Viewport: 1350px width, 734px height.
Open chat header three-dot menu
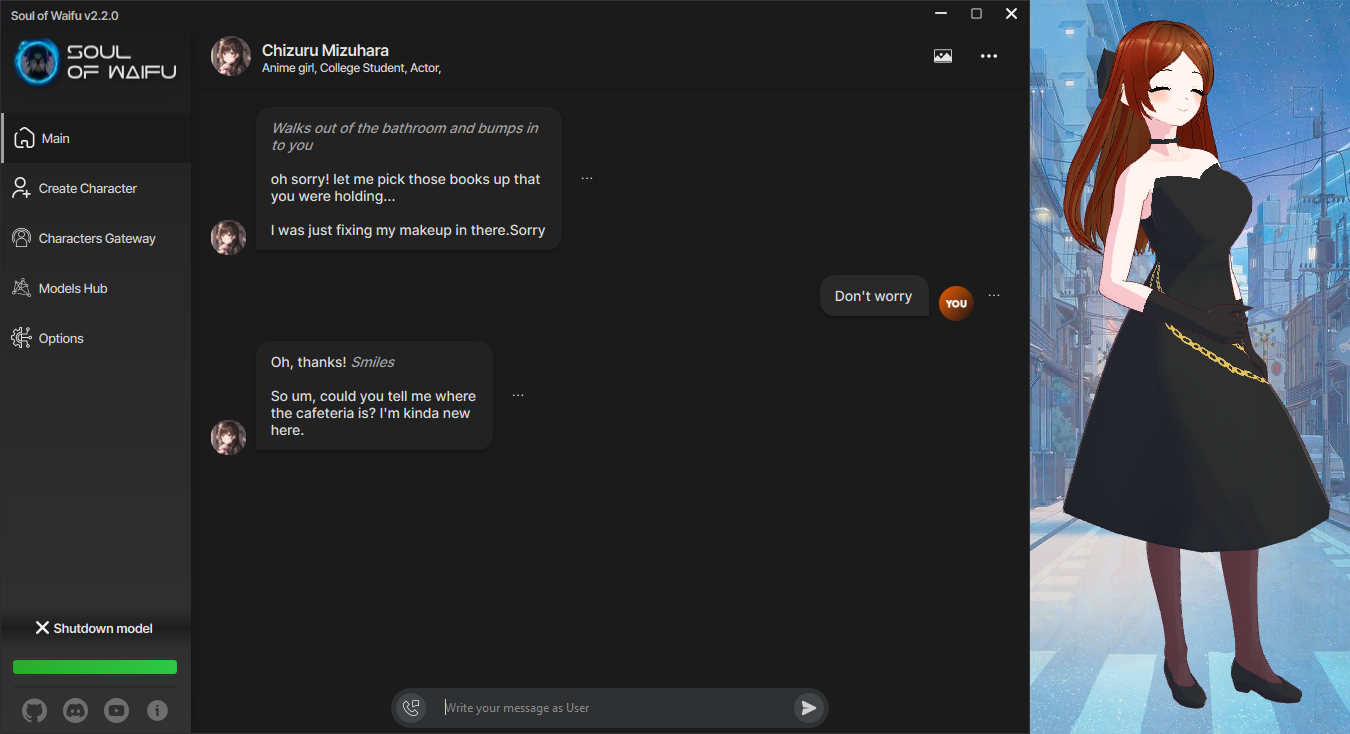(989, 56)
